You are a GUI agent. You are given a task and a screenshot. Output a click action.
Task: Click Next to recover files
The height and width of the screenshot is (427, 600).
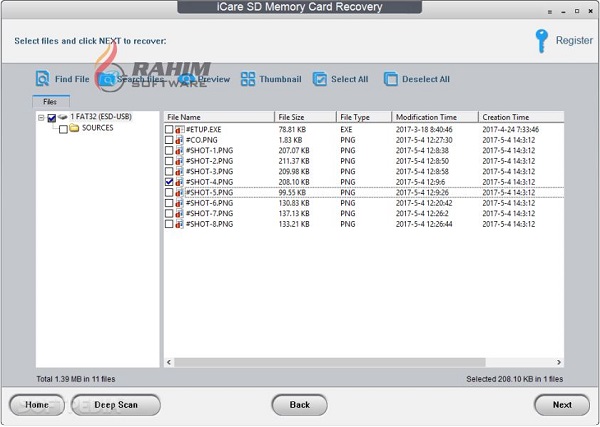tap(562, 405)
